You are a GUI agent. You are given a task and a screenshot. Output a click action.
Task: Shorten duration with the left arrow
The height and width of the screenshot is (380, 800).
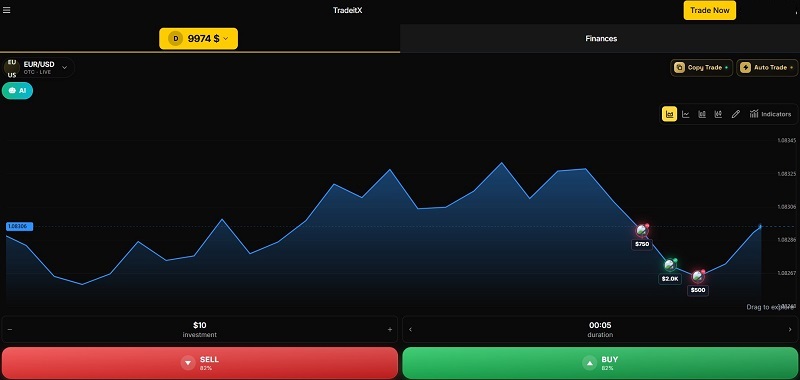click(410, 330)
